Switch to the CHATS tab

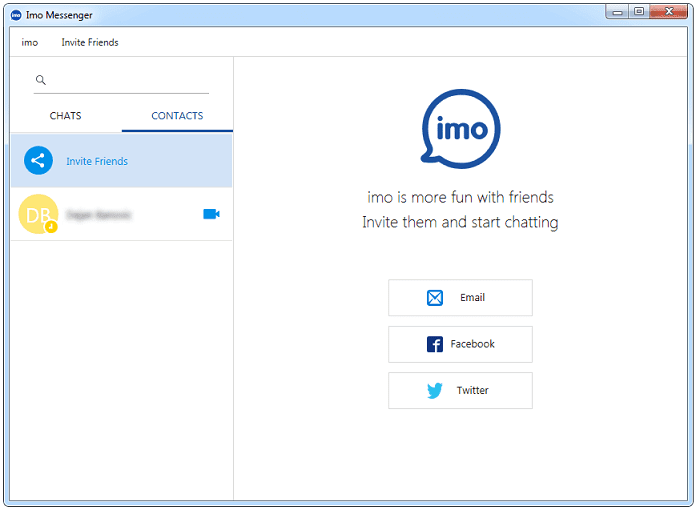click(66, 116)
